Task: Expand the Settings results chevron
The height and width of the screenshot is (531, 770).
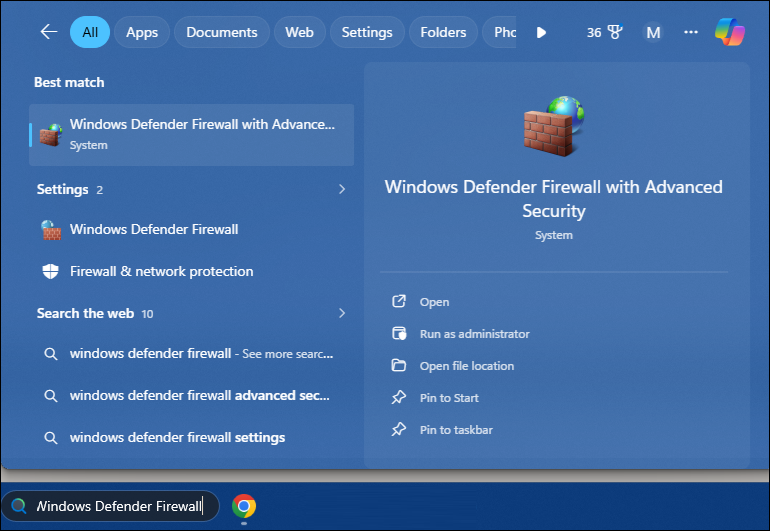Action: (342, 189)
